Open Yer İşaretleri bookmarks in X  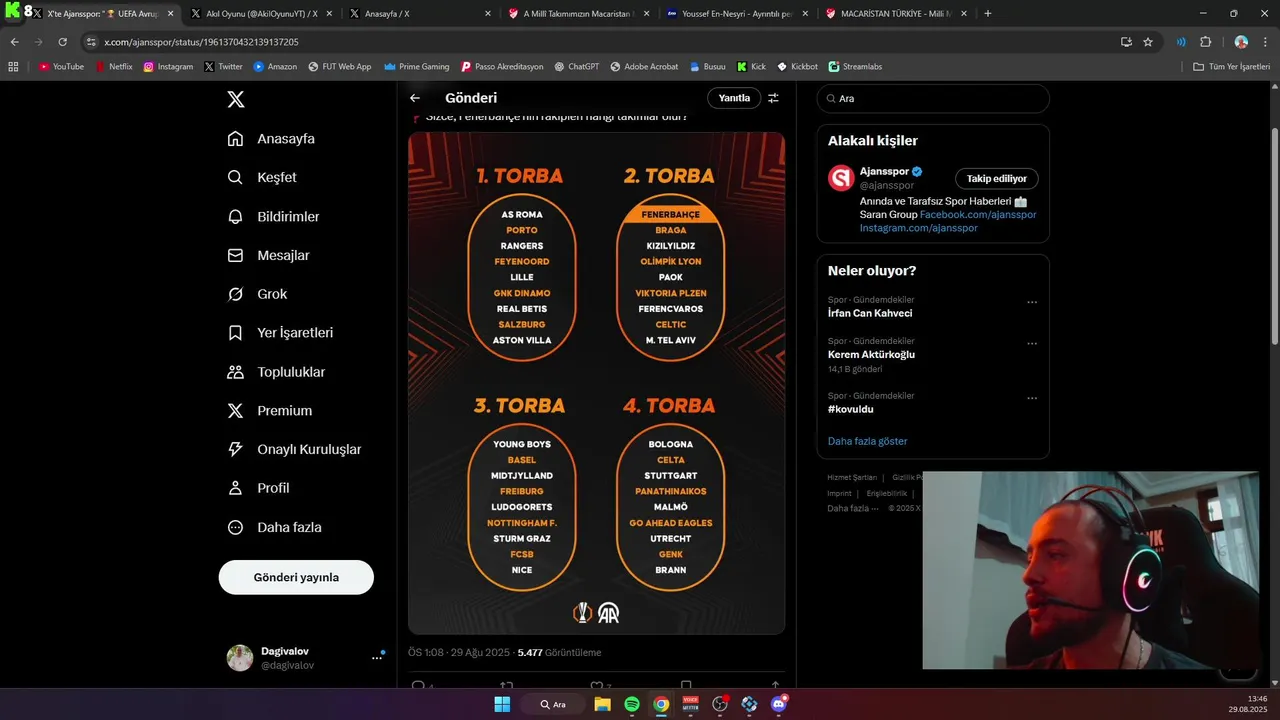tap(280, 332)
